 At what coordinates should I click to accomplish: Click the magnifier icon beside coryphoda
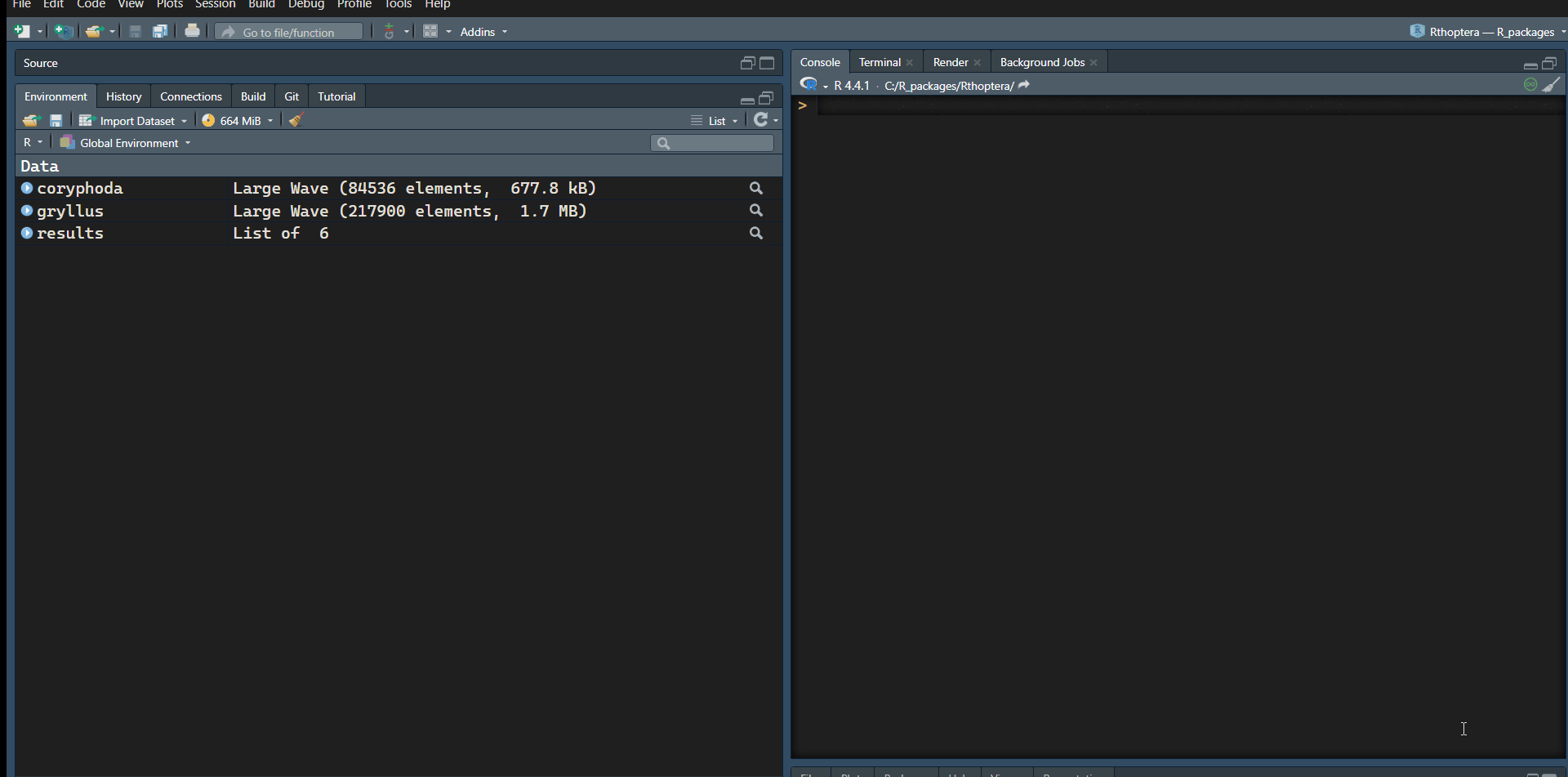point(756,188)
